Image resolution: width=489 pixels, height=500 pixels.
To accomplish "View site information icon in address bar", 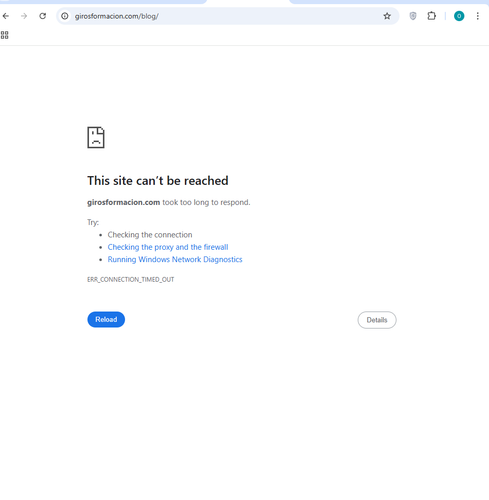I will click(65, 16).
